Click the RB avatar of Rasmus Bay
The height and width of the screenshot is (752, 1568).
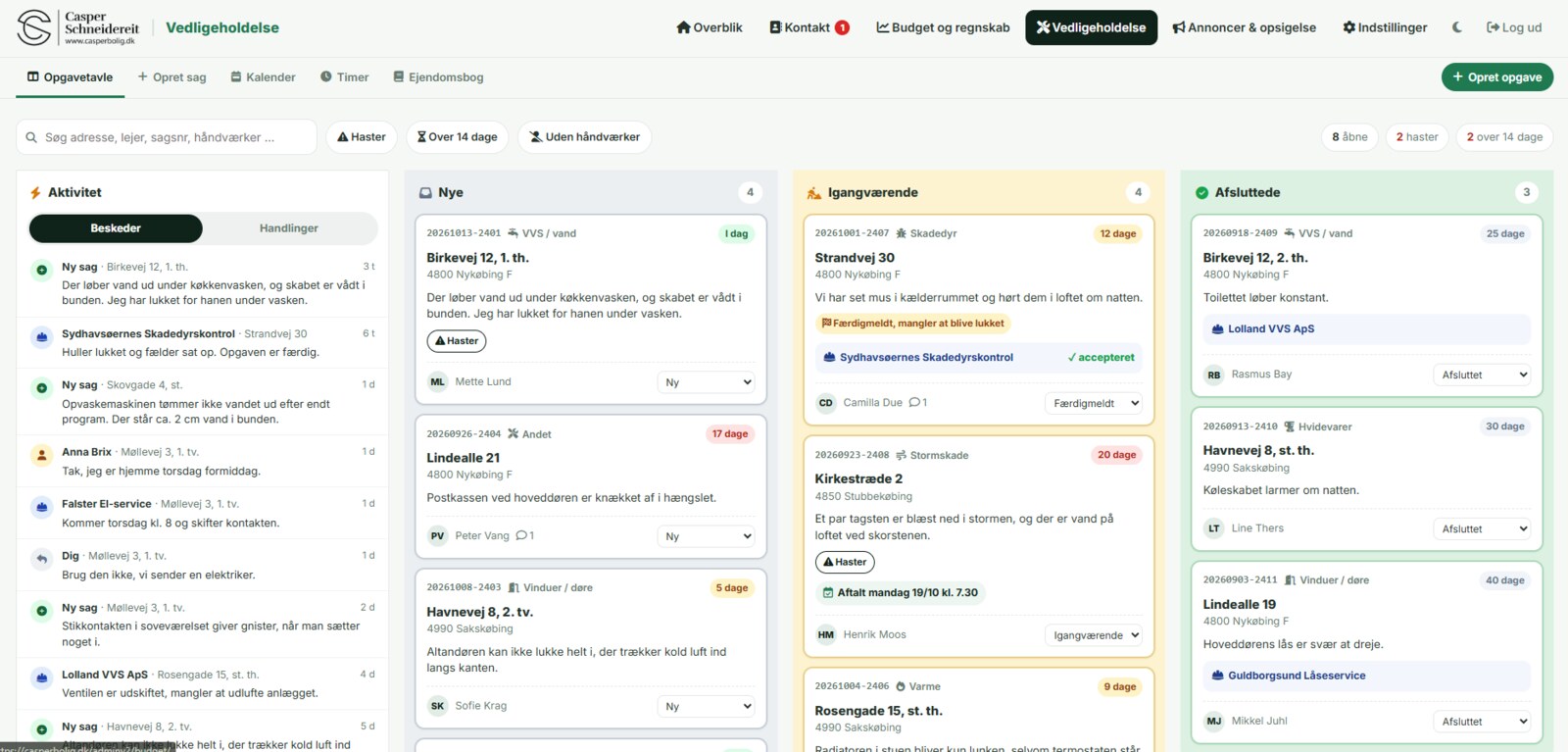click(1213, 375)
